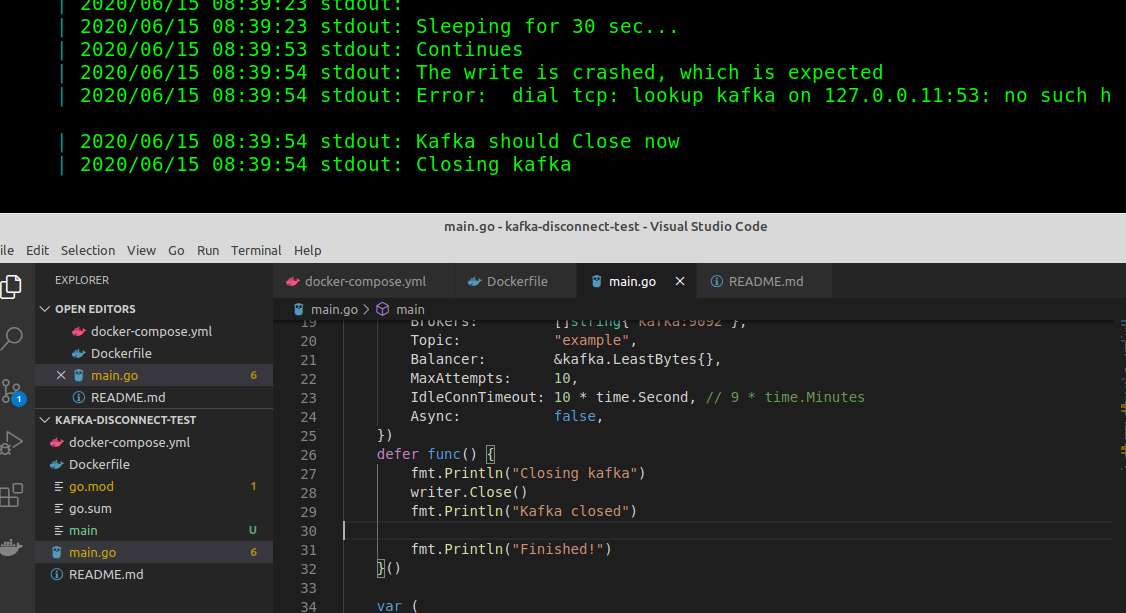Open the Go menu
Viewport: 1126px width, 613px height.
coord(176,251)
